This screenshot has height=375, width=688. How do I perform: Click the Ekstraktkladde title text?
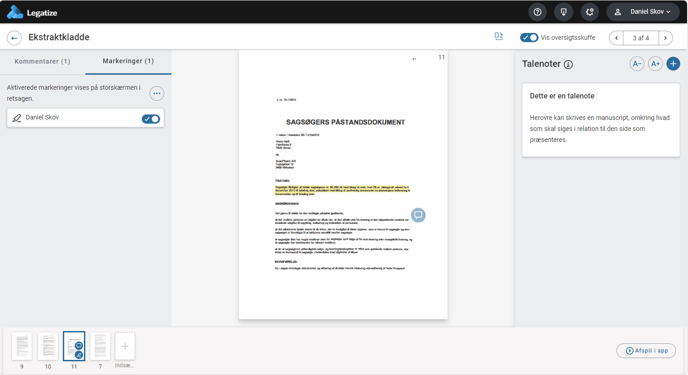[59, 37]
